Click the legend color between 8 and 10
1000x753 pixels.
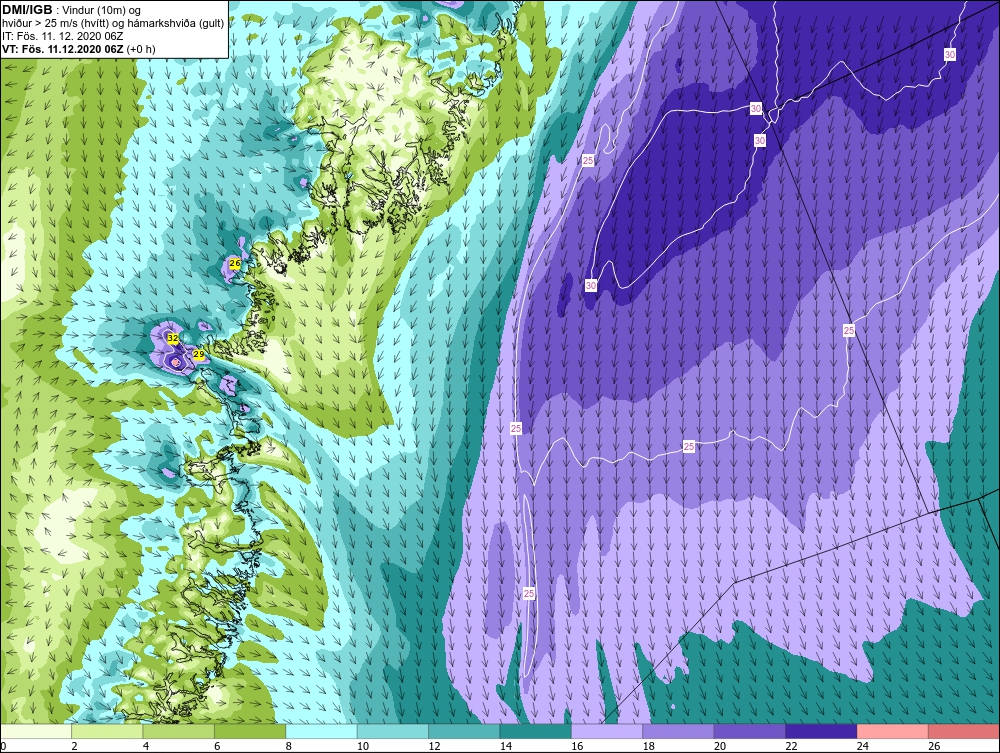322,732
